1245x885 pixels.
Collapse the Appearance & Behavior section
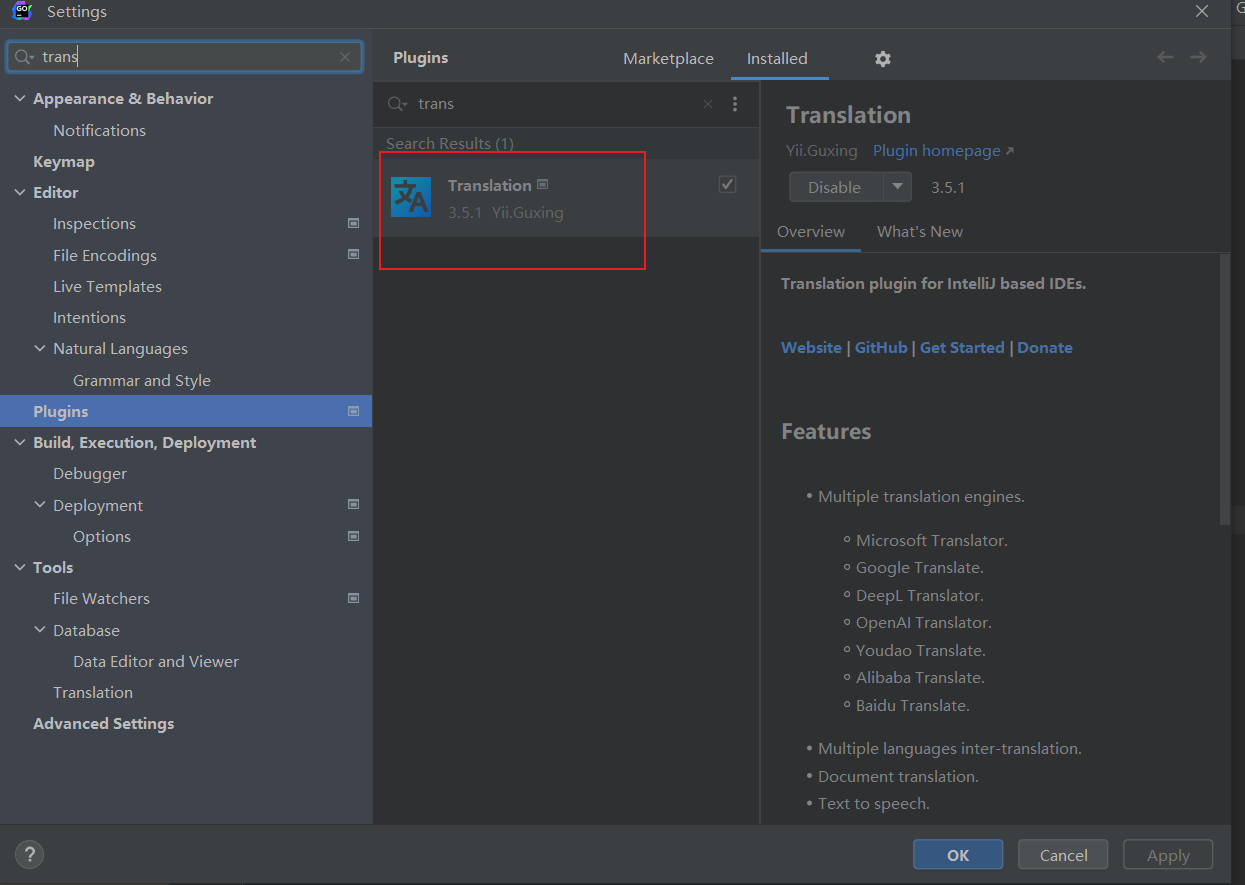coord(20,99)
